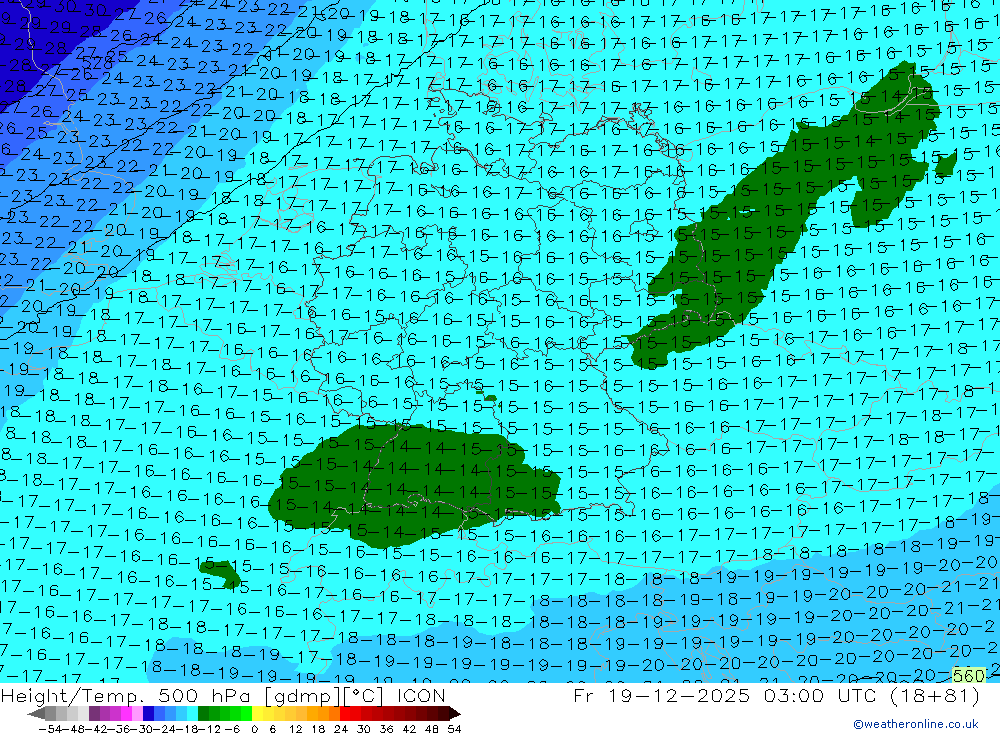This screenshot has width=1000, height=733.
Task: Pick the yellow legend swatch above 0
Action: 258,714
